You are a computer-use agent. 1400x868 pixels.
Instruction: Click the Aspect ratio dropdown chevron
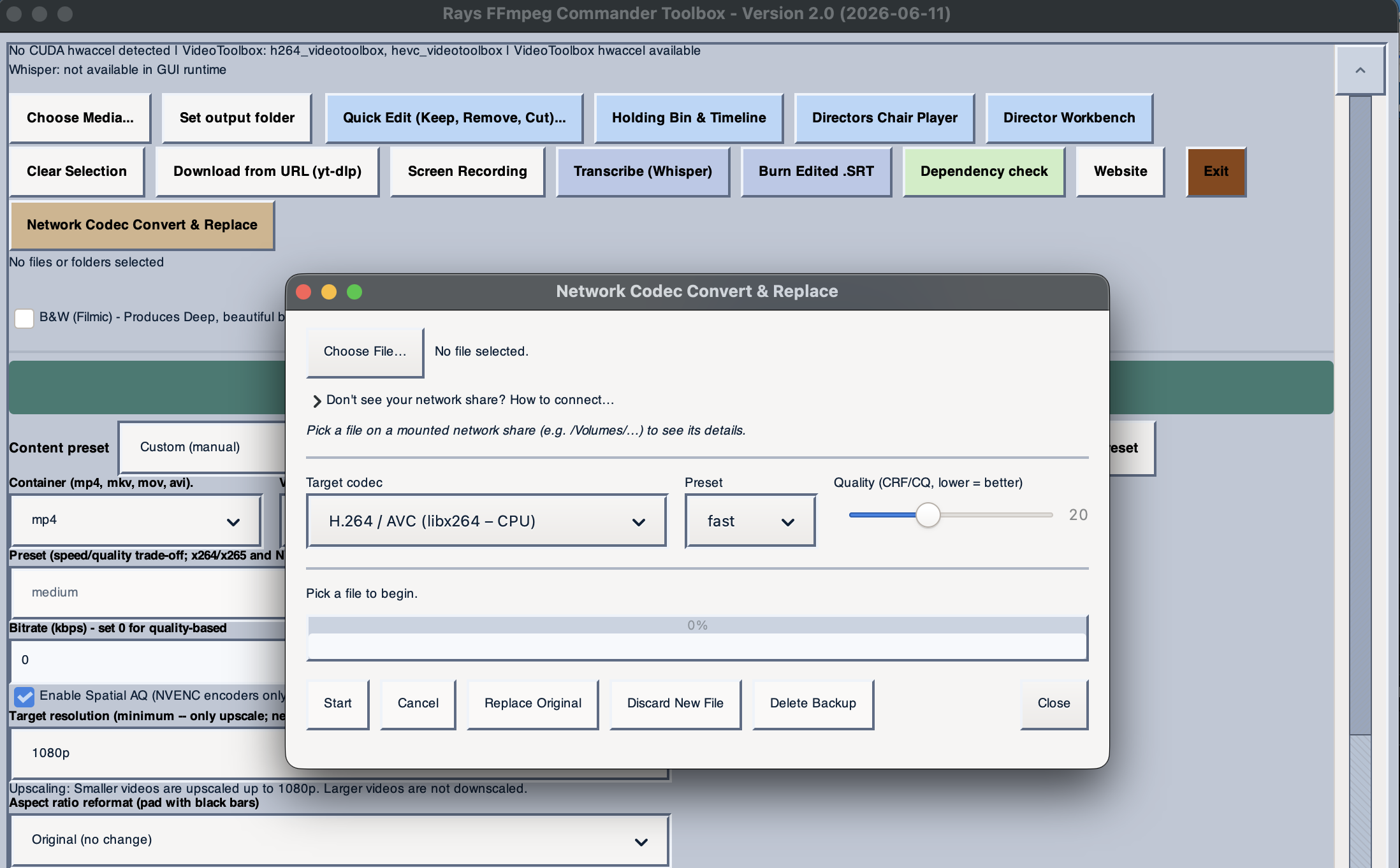click(641, 843)
